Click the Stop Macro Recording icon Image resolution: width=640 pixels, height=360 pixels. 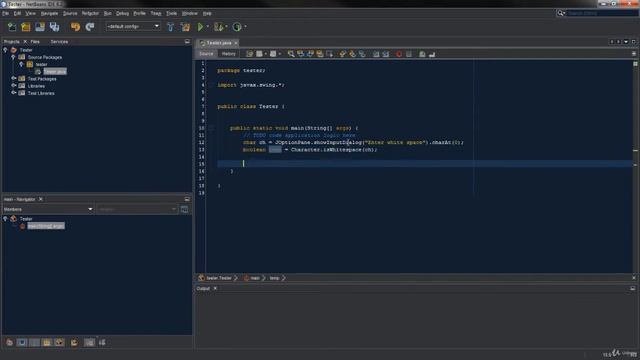pos(409,54)
